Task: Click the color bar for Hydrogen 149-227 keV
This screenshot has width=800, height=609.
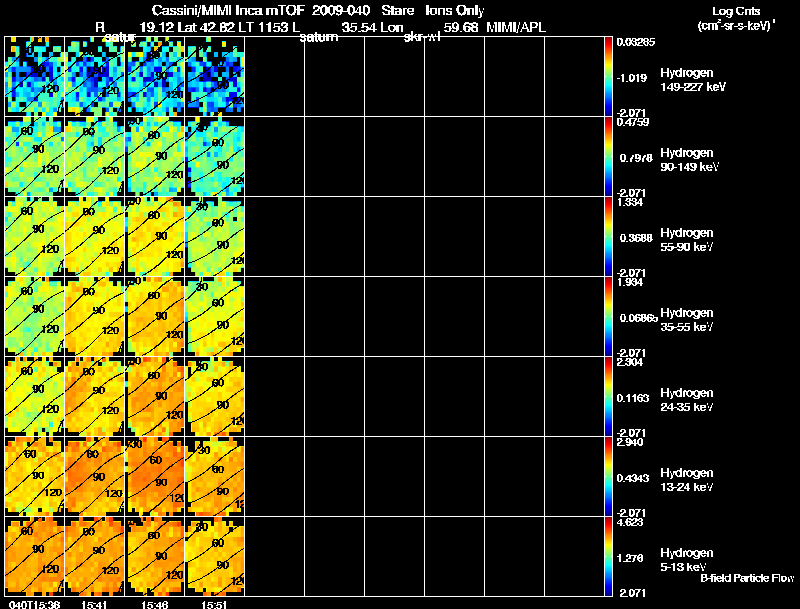Action: [608, 77]
